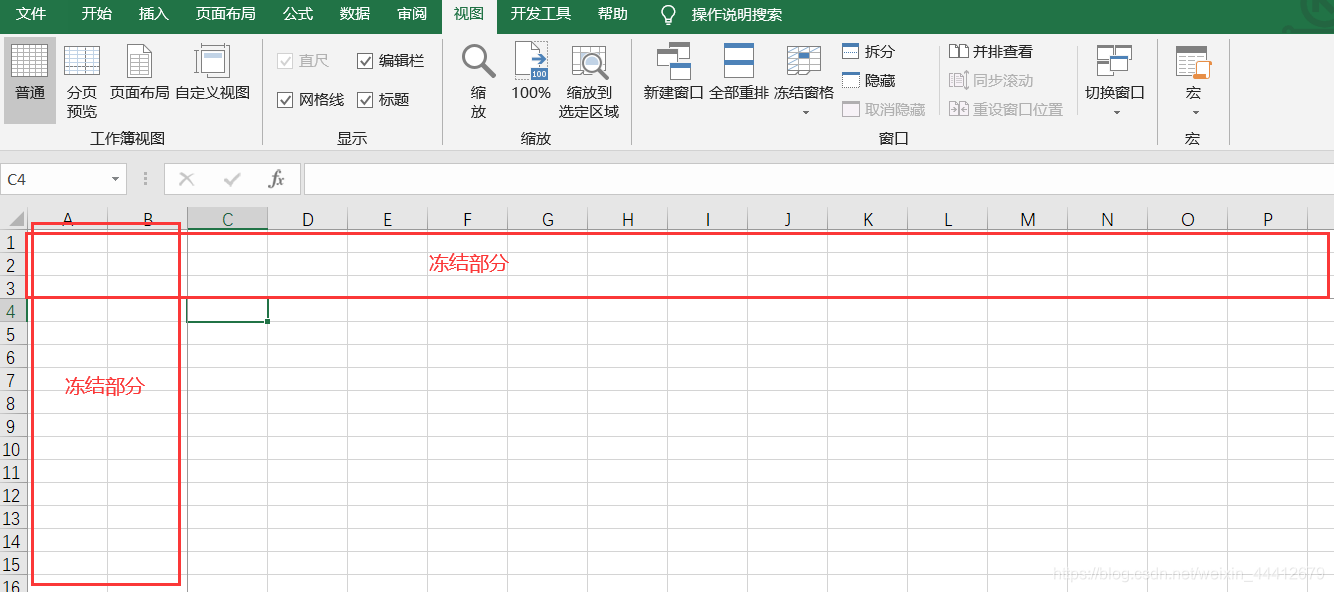
Task: Click Synchronous Scrolling (同步滚动)
Action: click(990, 80)
